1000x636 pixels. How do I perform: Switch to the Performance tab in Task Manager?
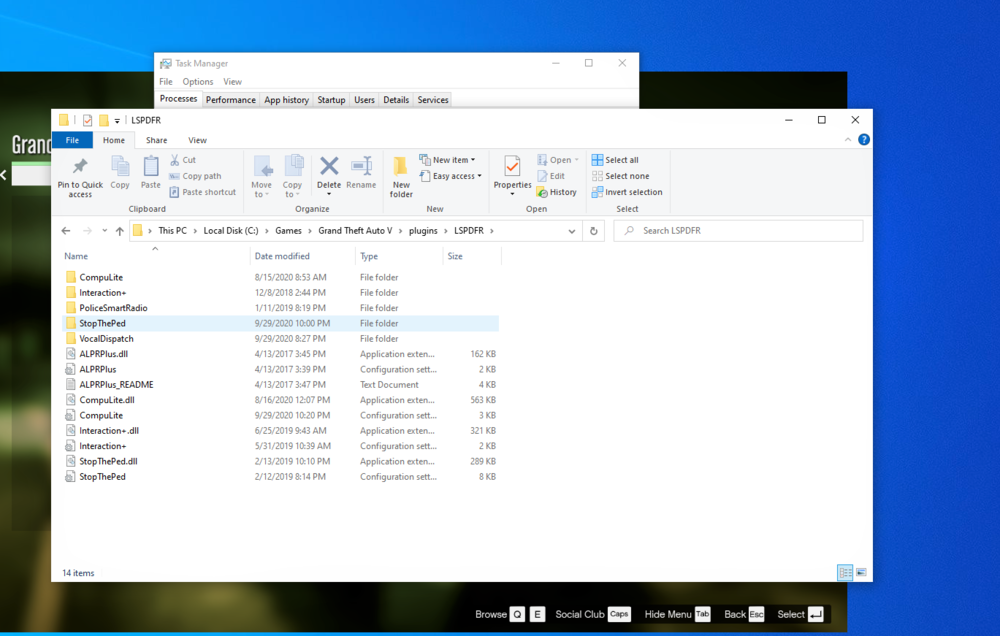[230, 99]
